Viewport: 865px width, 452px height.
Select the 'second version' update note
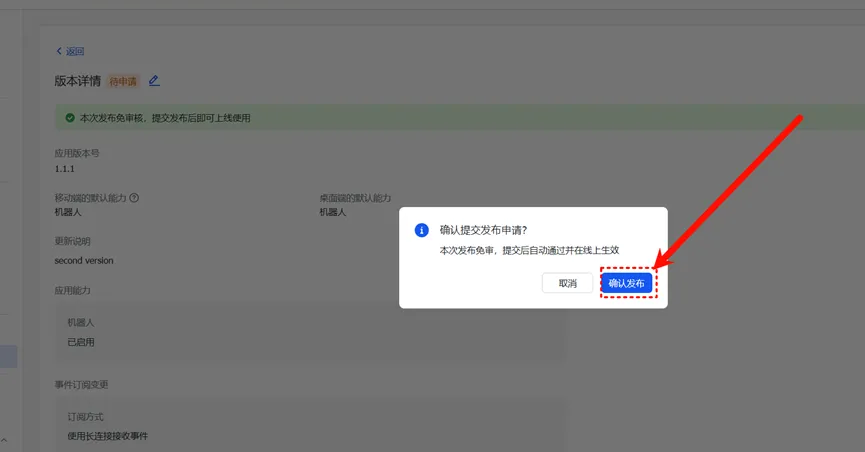coord(84,260)
